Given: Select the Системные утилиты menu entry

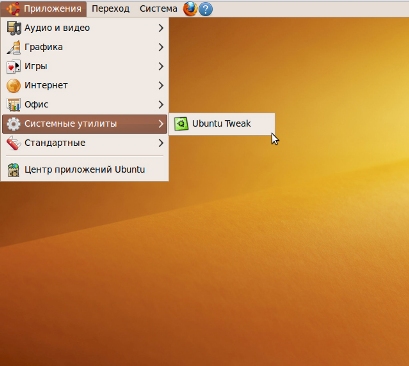Looking at the screenshot, I should (x=85, y=124).
